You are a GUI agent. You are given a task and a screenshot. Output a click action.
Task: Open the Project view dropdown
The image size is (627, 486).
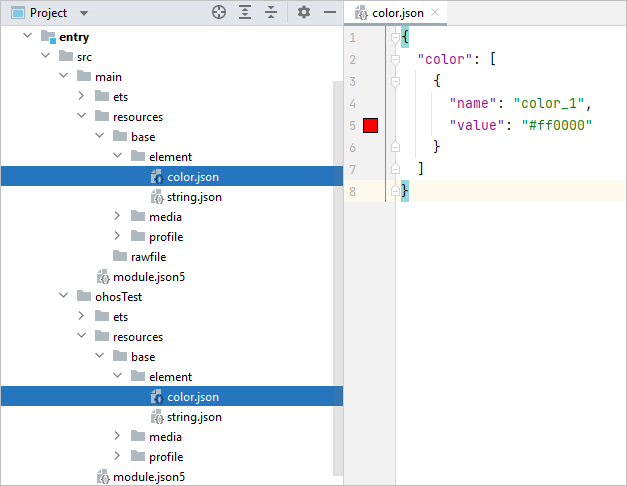[x=83, y=13]
